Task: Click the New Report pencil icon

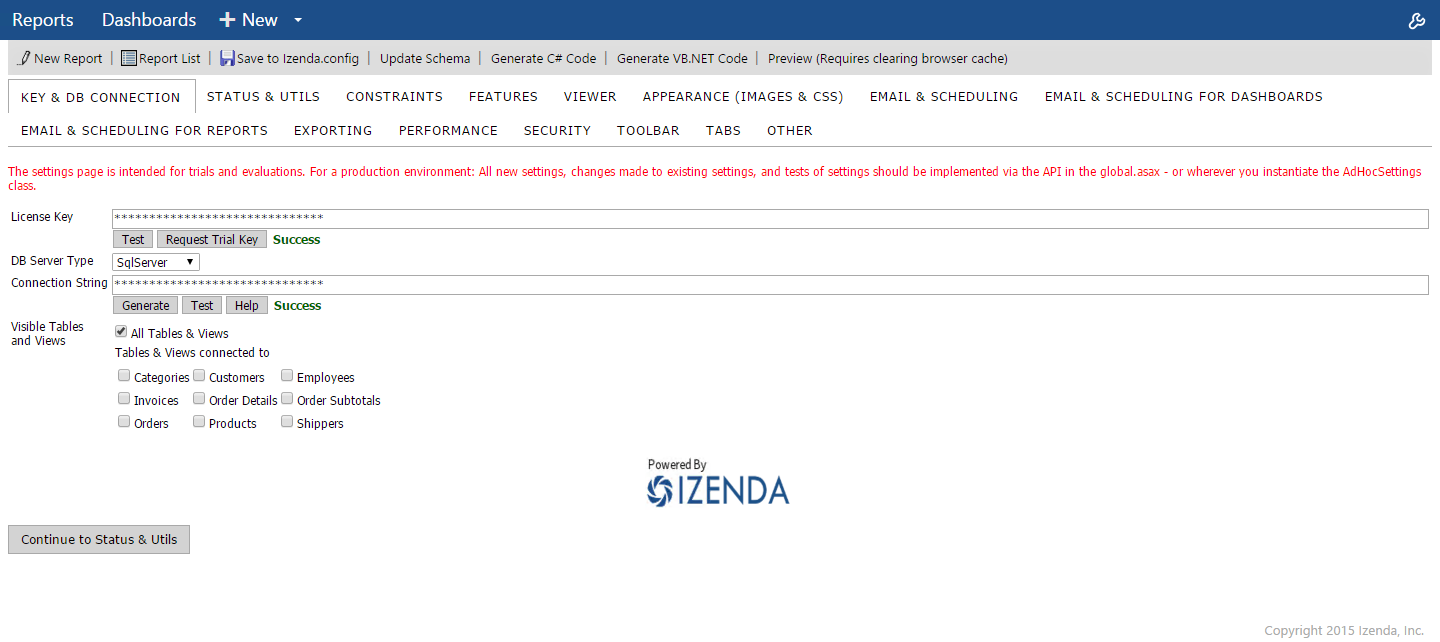Action: click(25, 58)
